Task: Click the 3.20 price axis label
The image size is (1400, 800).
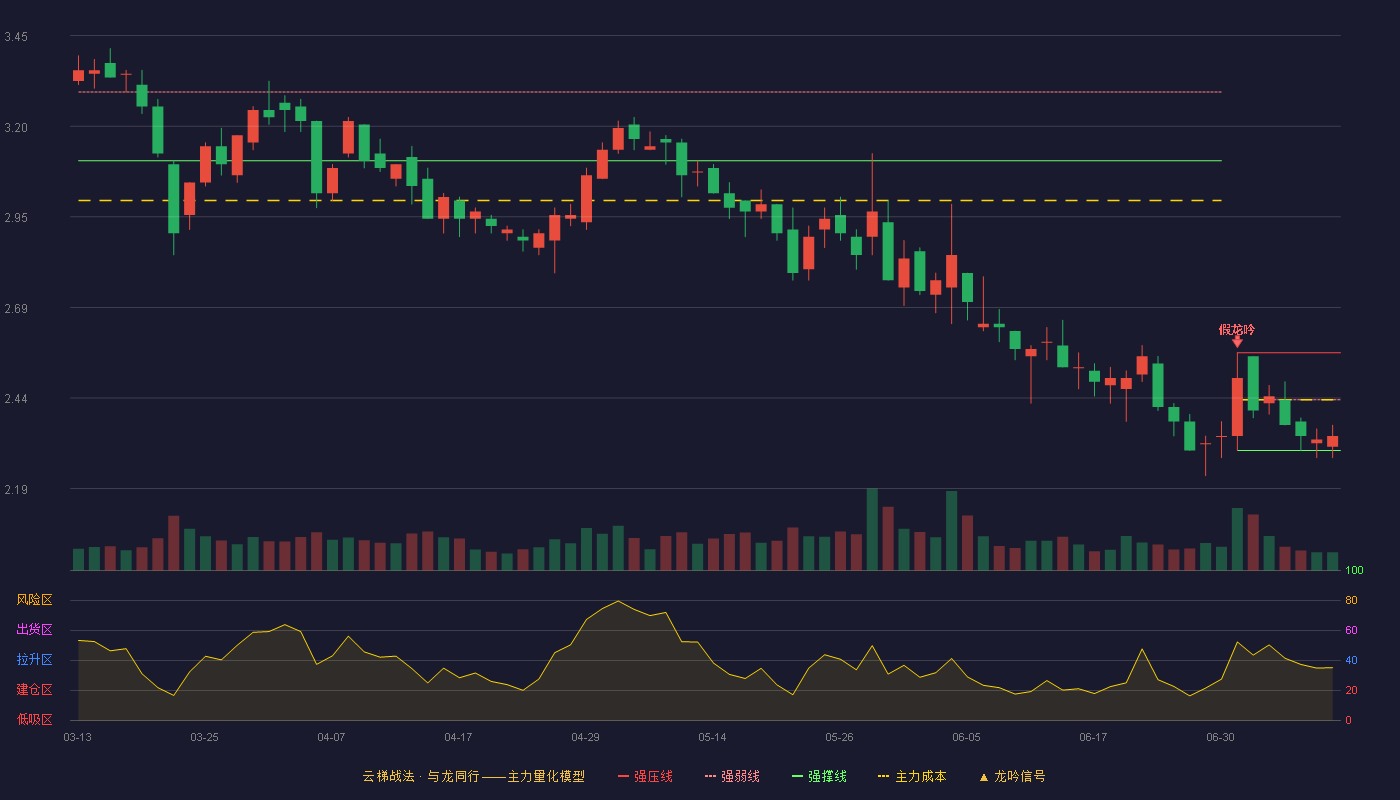Action: [x=16, y=128]
